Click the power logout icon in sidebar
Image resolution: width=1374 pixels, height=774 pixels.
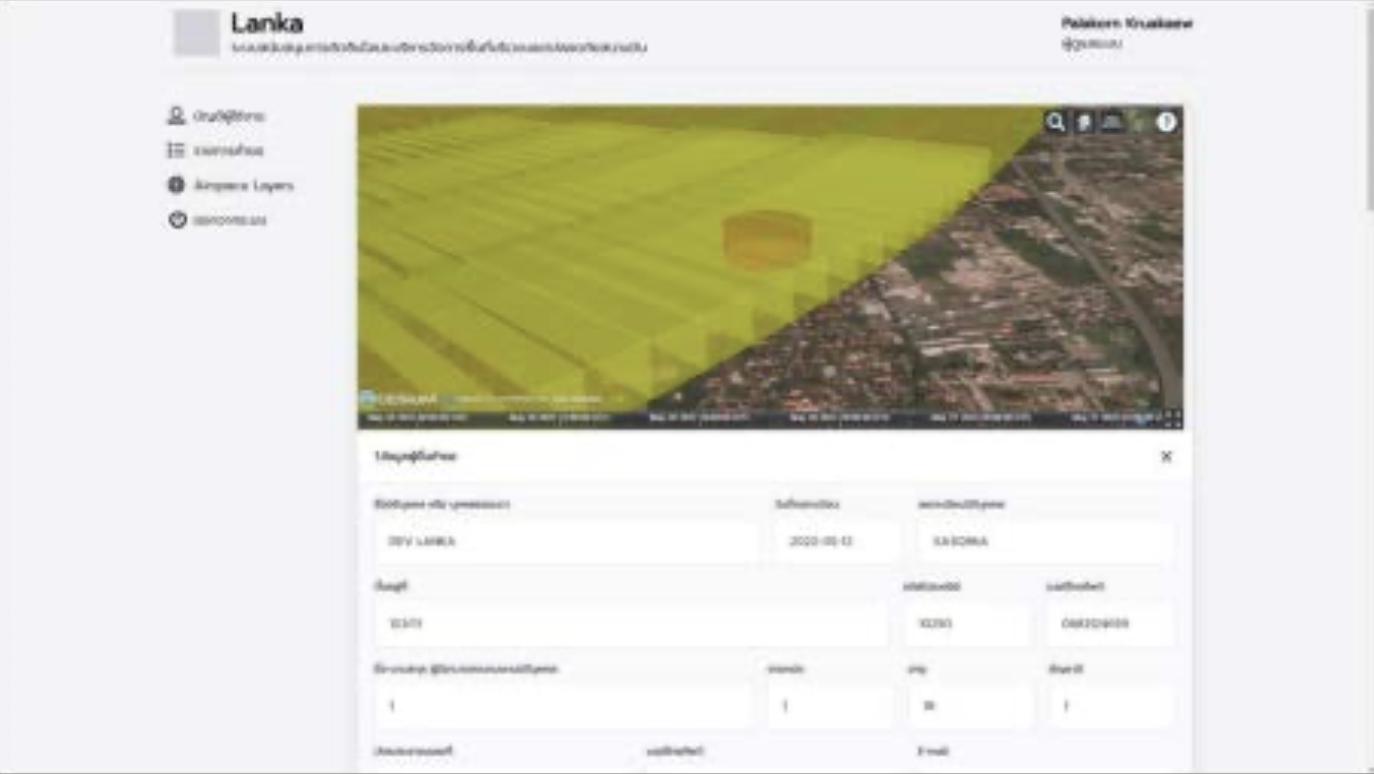[x=177, y=220]
